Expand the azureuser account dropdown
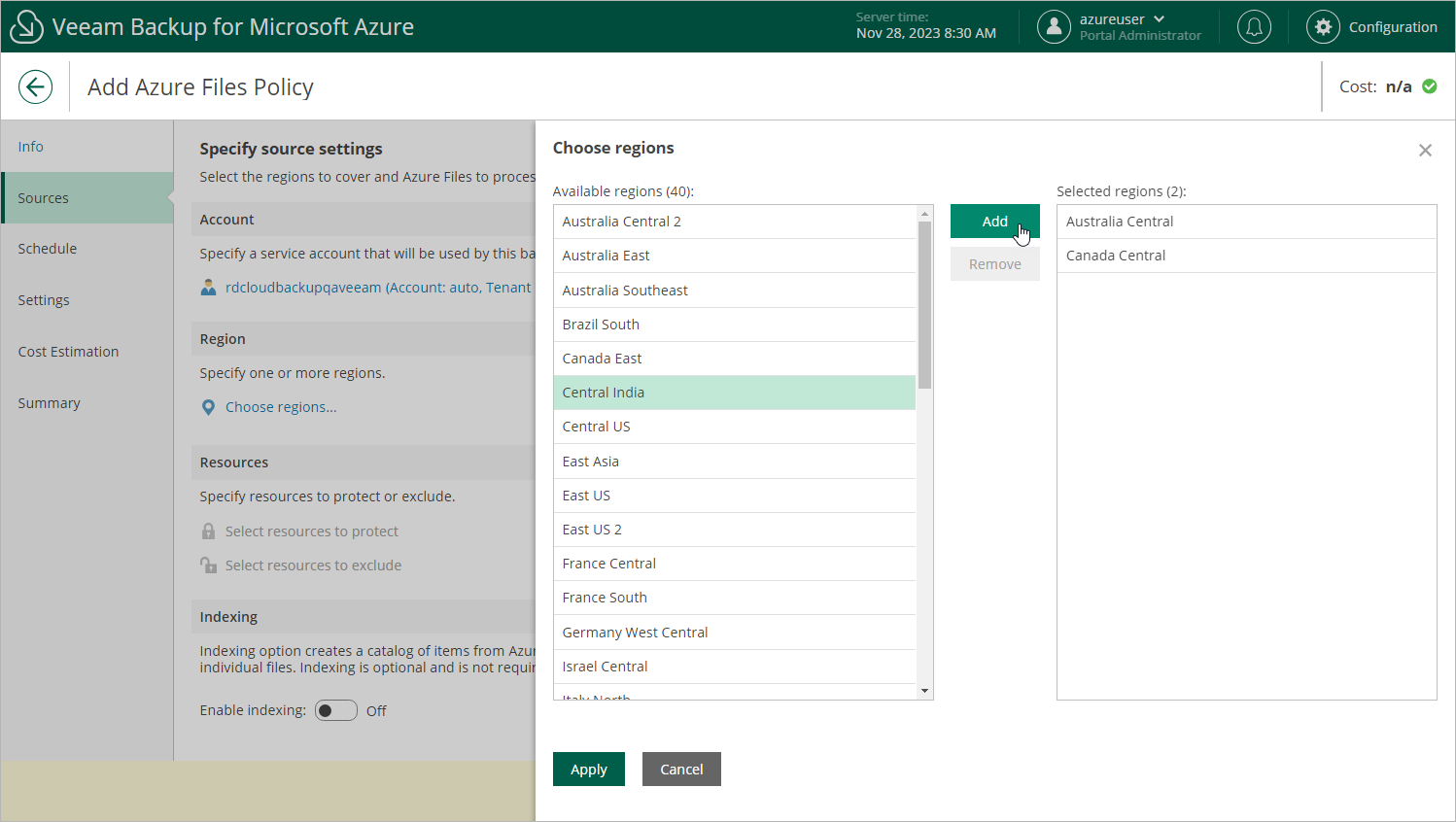The image size is (1456, 822). tap(1159, 19)
